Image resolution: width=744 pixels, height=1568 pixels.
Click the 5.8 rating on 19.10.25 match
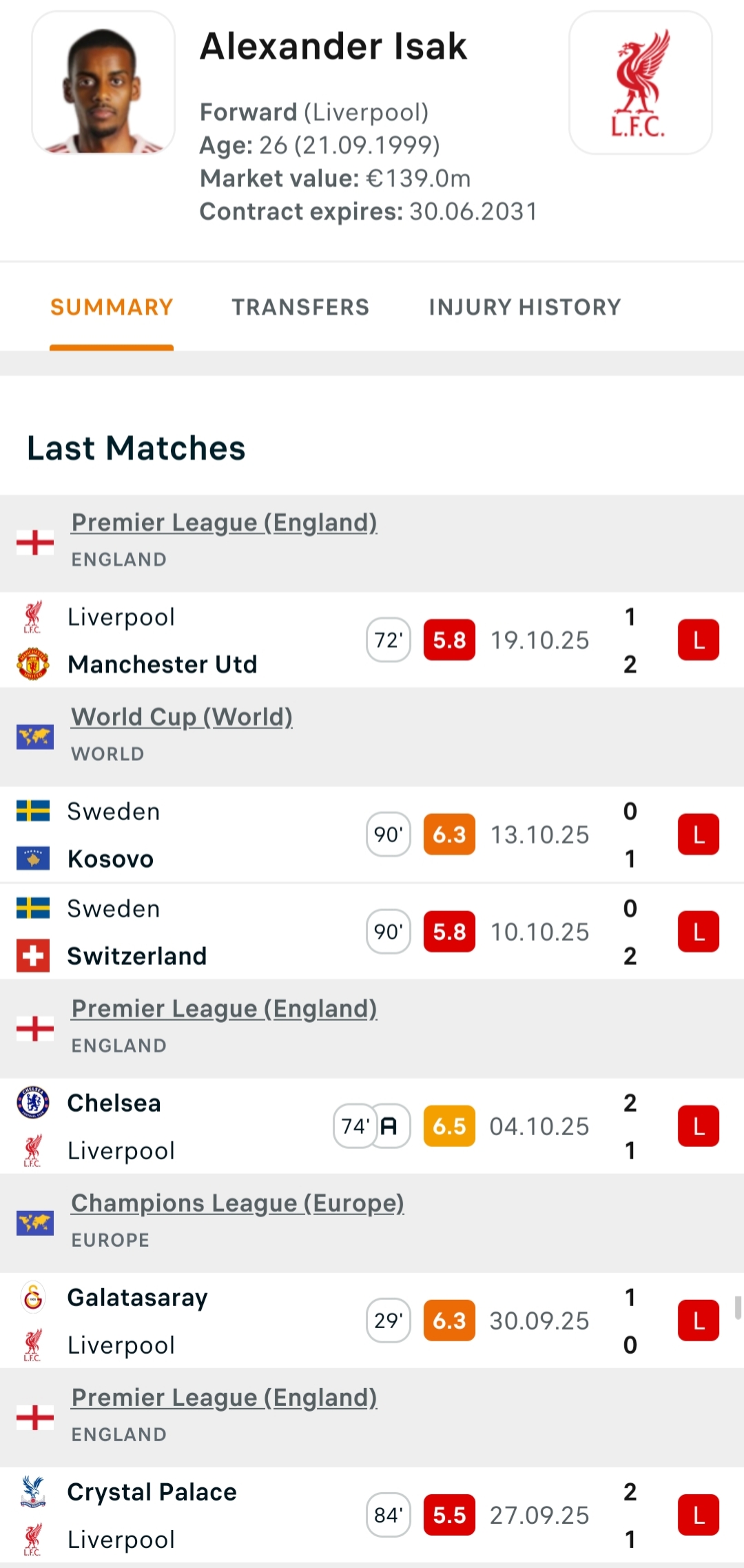(x=449, y=640)
